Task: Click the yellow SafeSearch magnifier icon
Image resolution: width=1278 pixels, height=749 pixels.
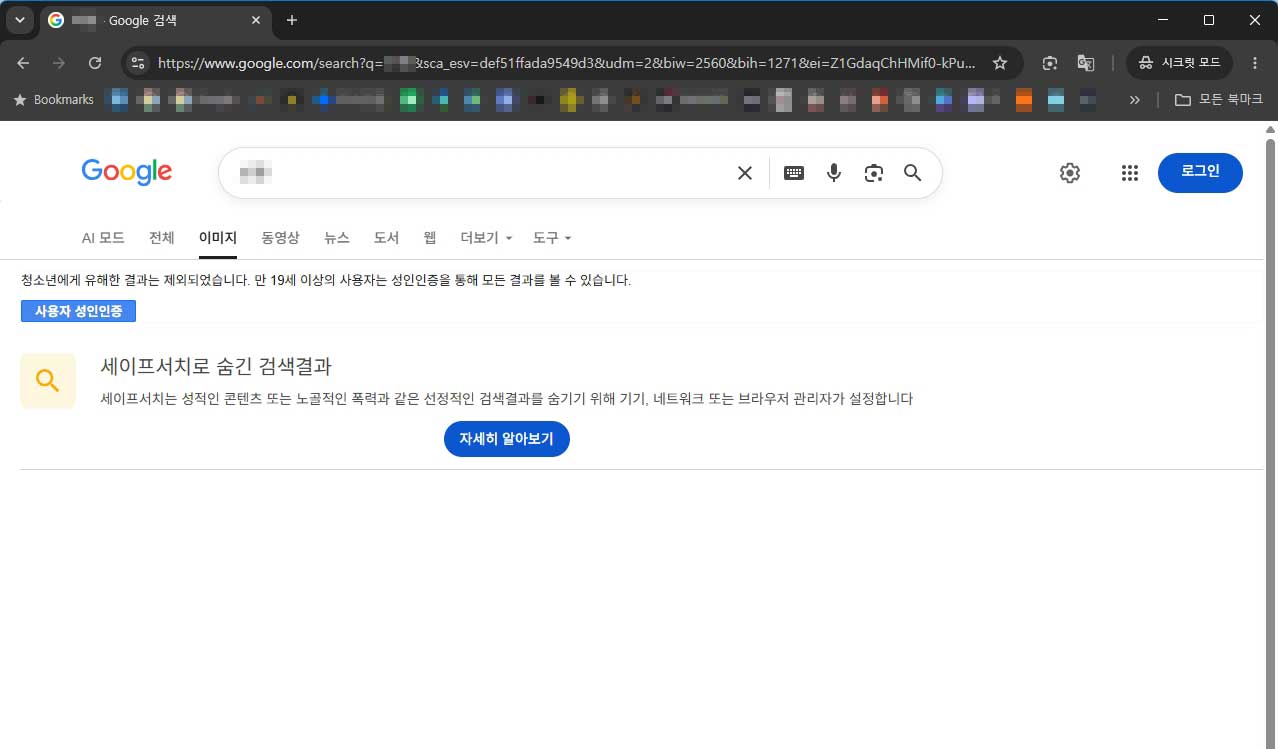Action: click(x=48, y=381)
